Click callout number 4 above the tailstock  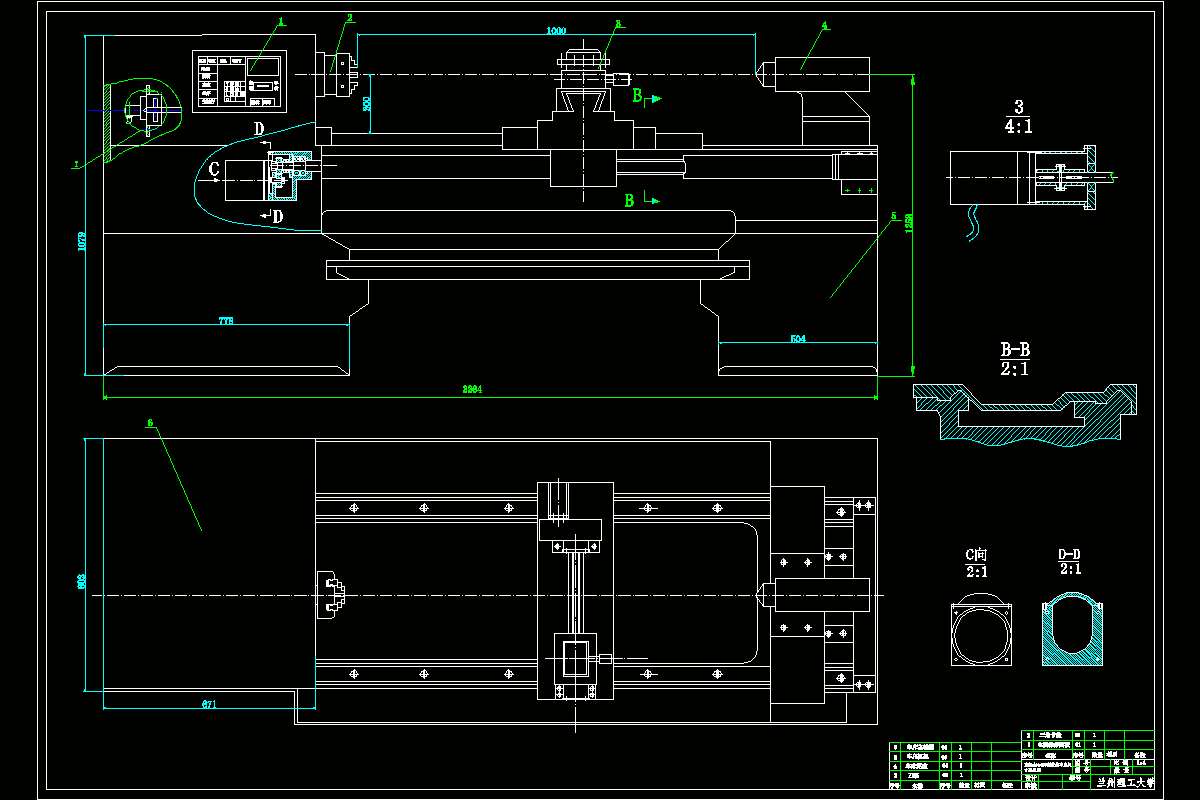(825, 25)
